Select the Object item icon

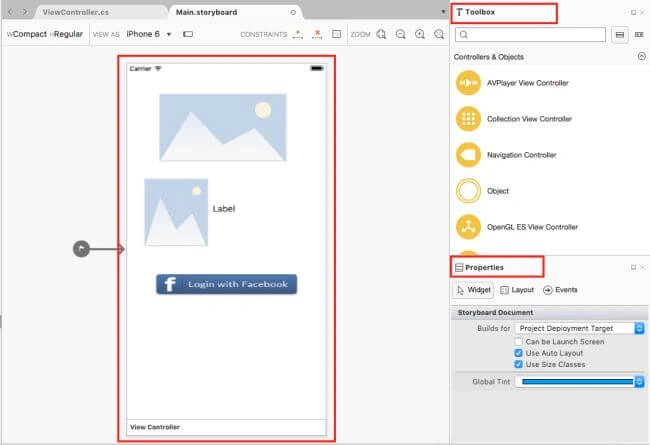(468, 191)
